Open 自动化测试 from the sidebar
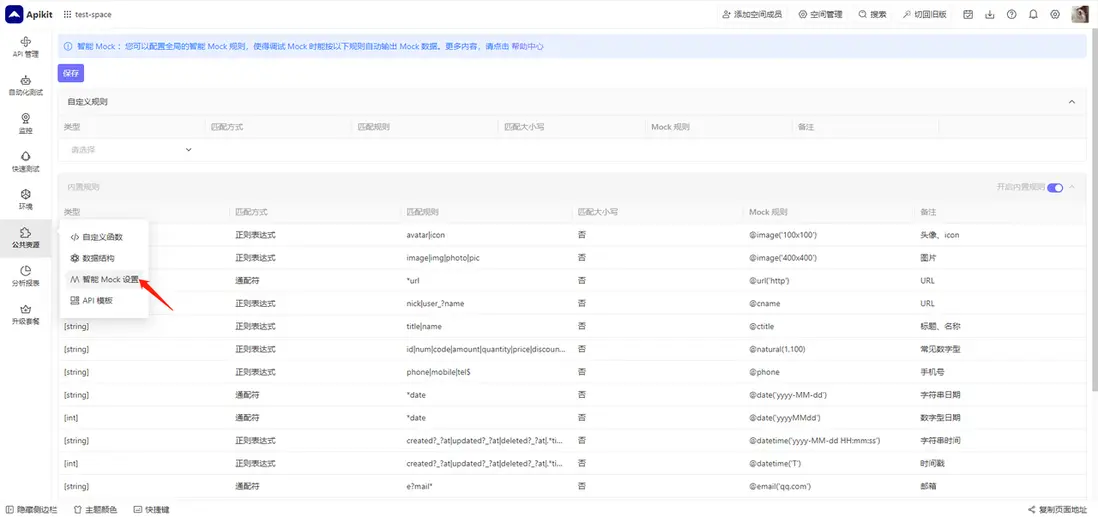This screenshot has height=517, width=1098. 25,85
